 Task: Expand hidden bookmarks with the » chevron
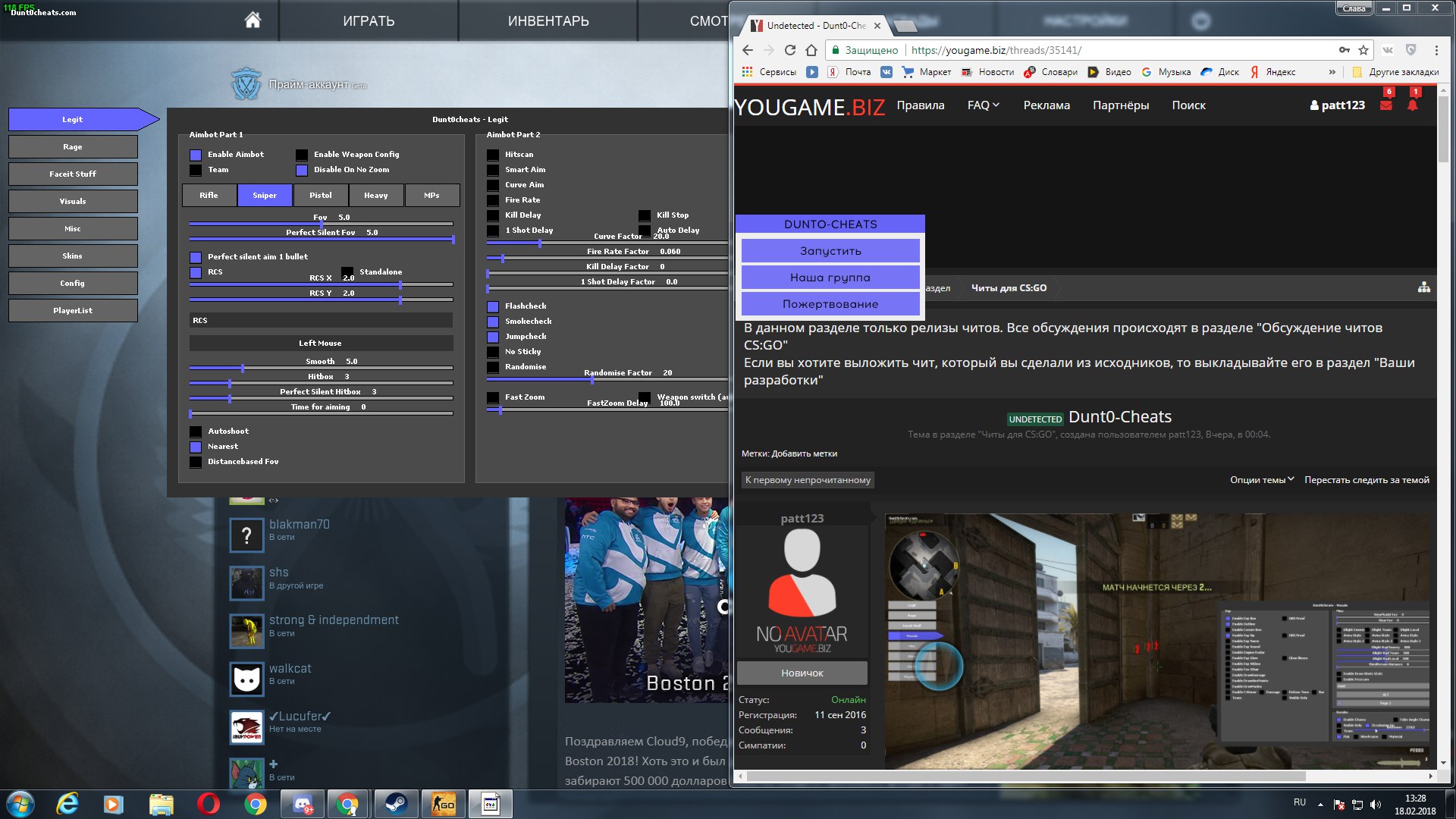[x=1332, y=72]
